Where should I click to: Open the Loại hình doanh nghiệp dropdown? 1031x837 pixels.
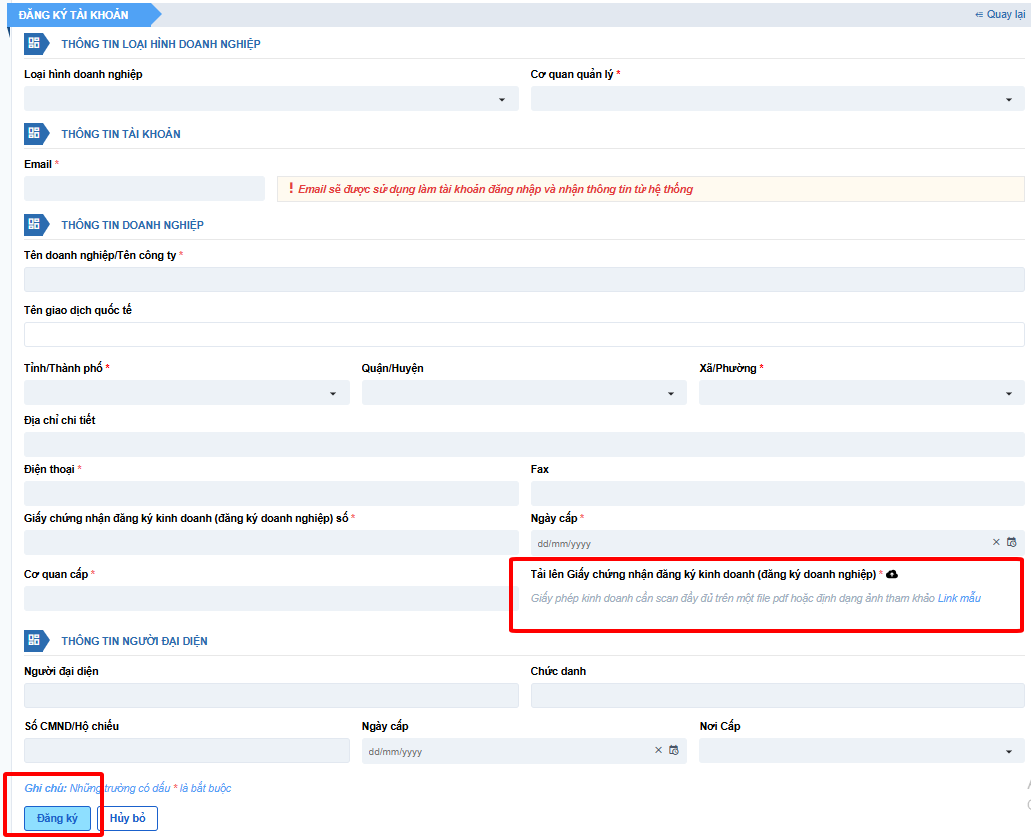(271, 99)
